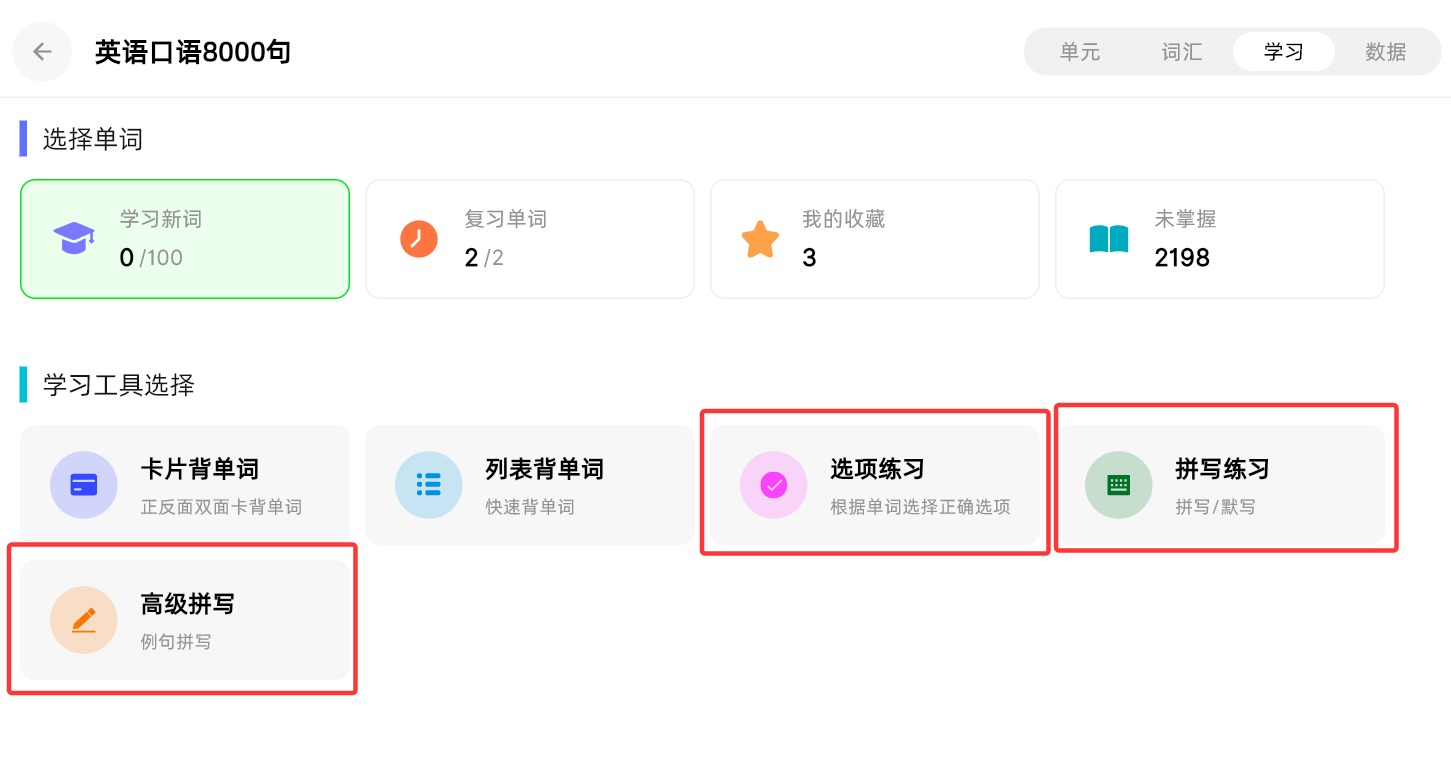Open 我的收藏 word set

pyautogui.click(x=875, y=239)
